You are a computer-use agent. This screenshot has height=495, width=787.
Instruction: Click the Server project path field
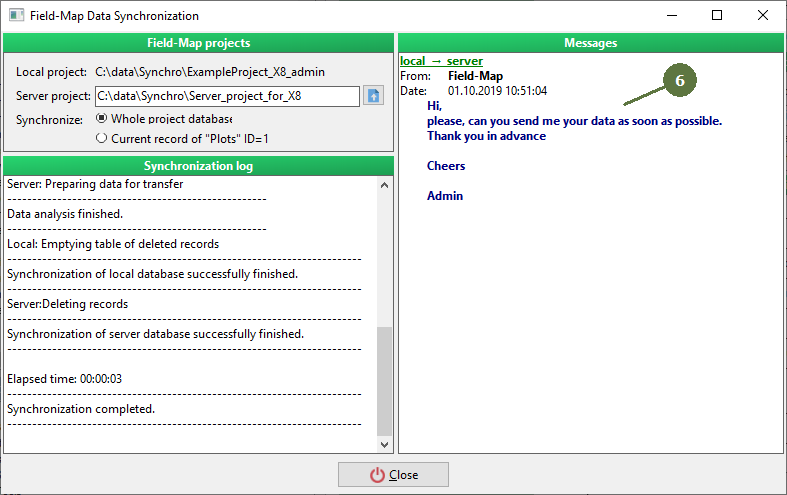click(x=227, y=96)
